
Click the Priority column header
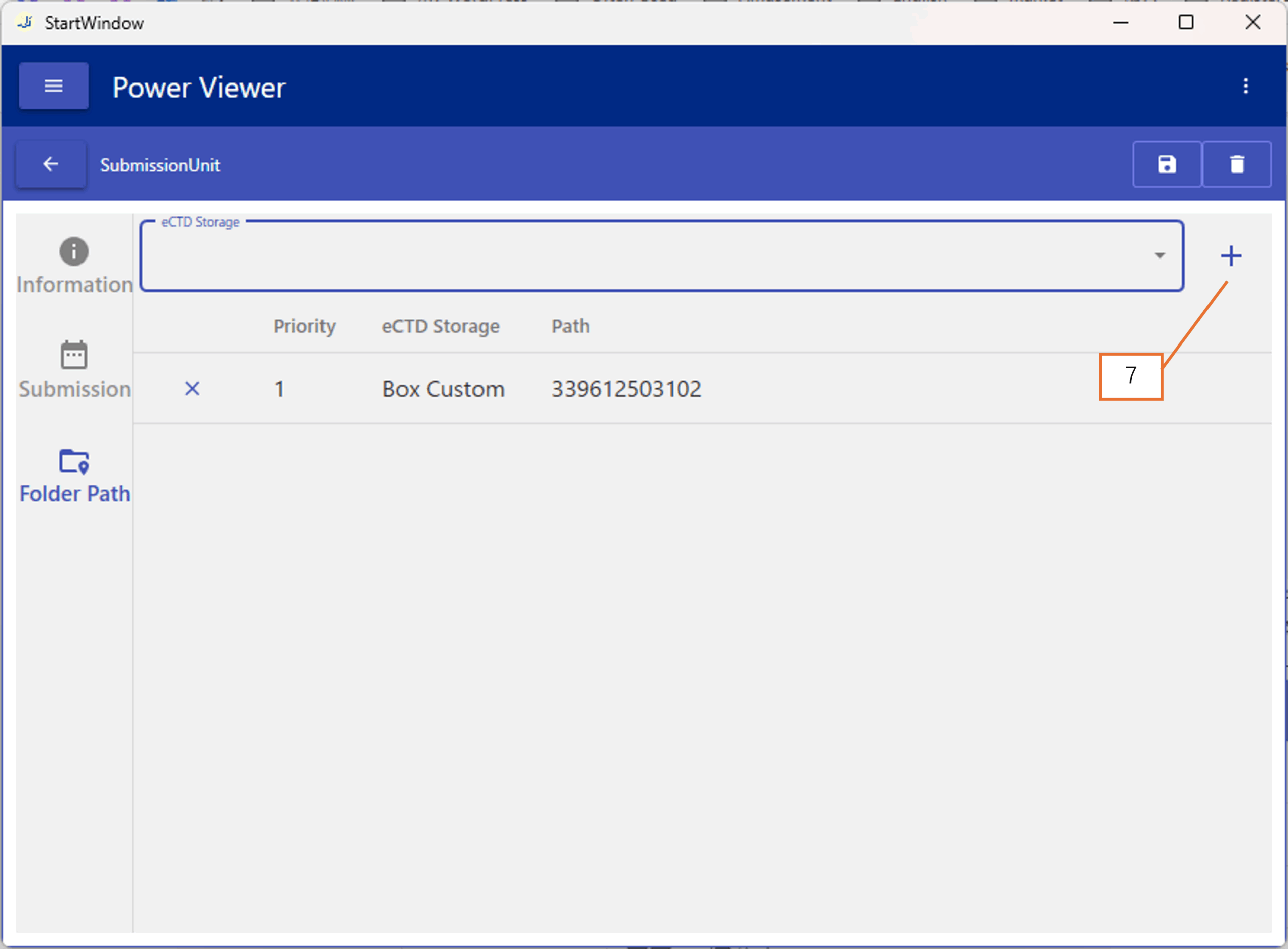tap(304, 326)
